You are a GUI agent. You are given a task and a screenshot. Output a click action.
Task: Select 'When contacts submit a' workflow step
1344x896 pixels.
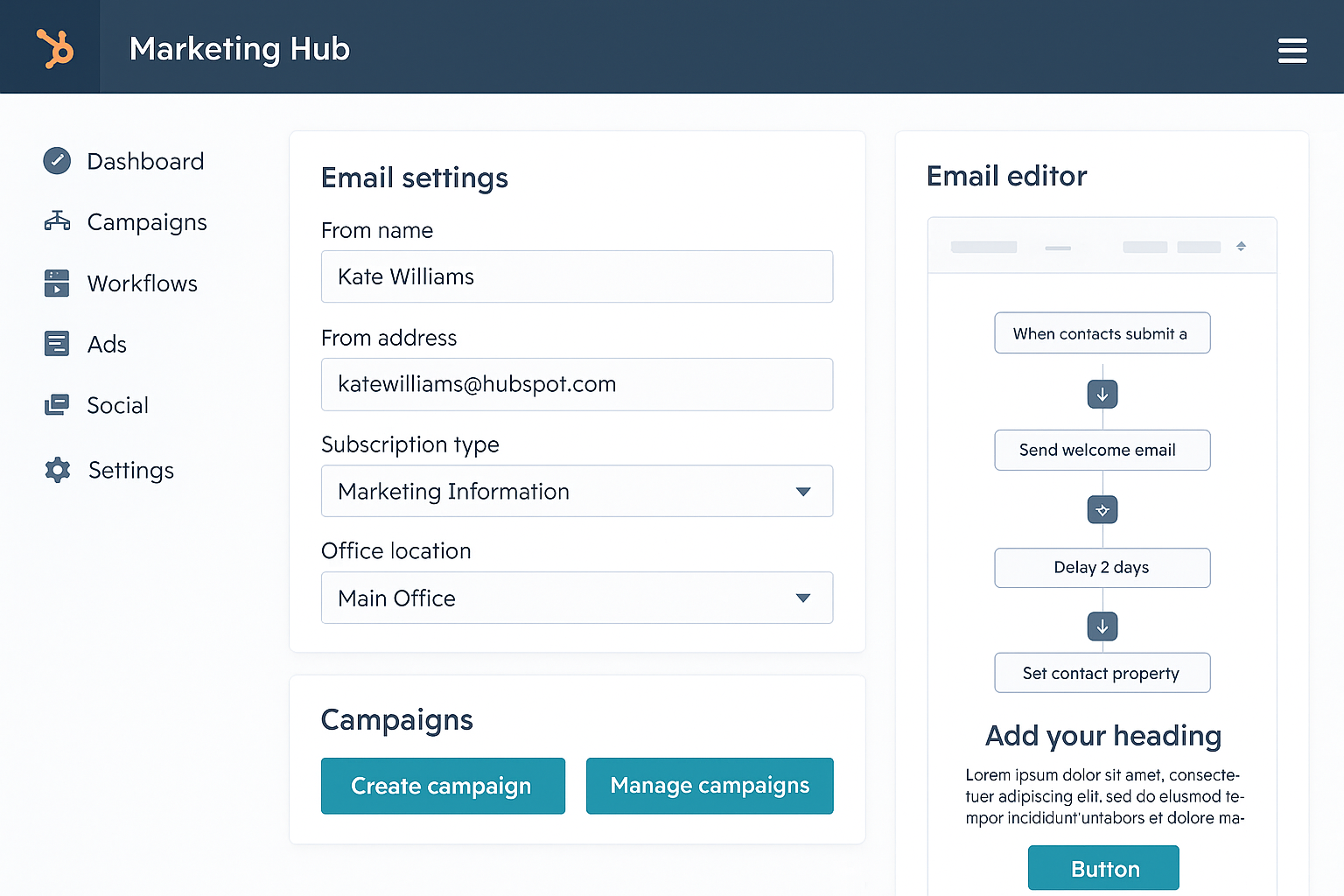pyautogui.click(x=1102, y=333)
